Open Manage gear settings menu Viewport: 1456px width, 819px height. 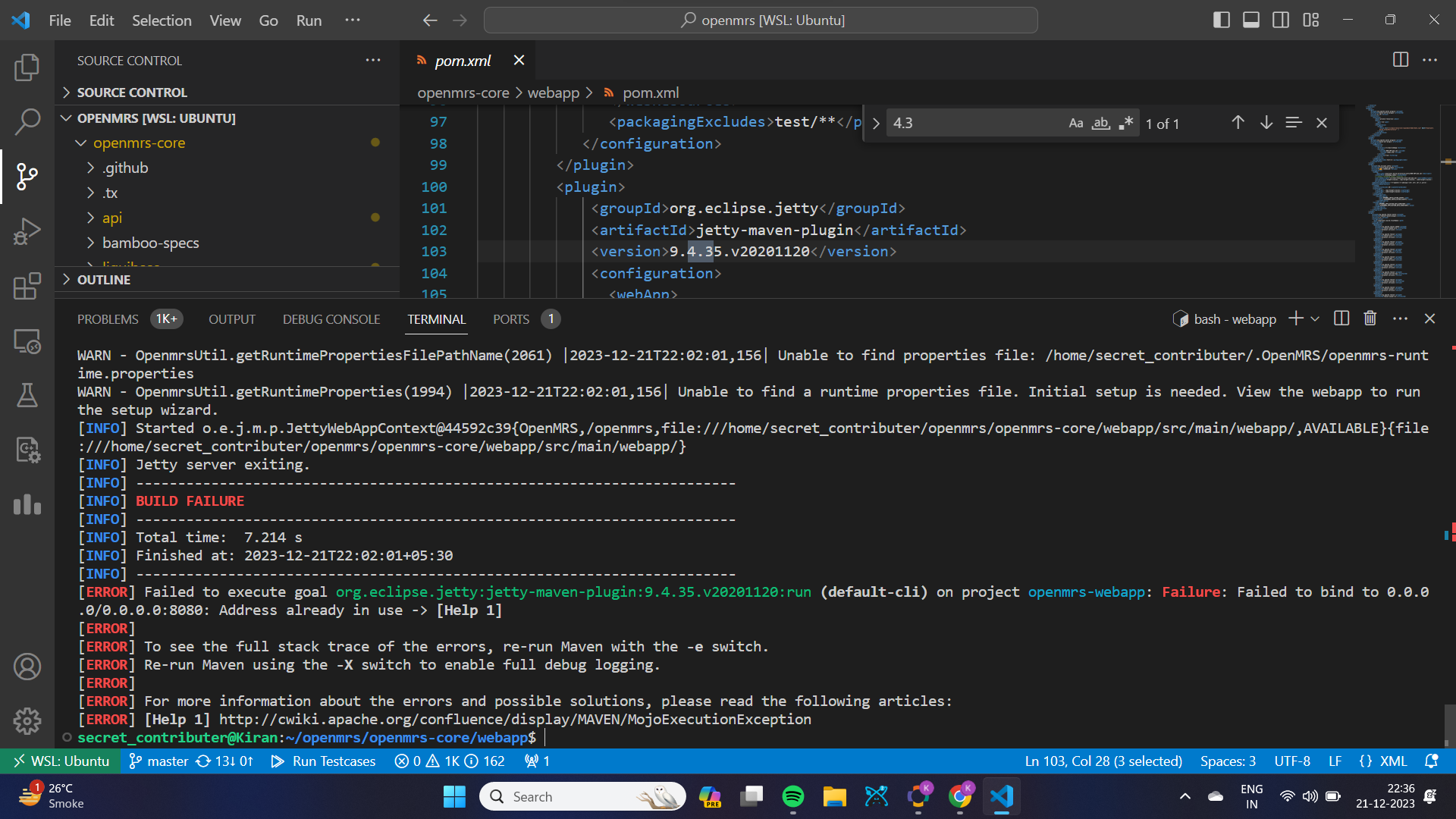27,721
